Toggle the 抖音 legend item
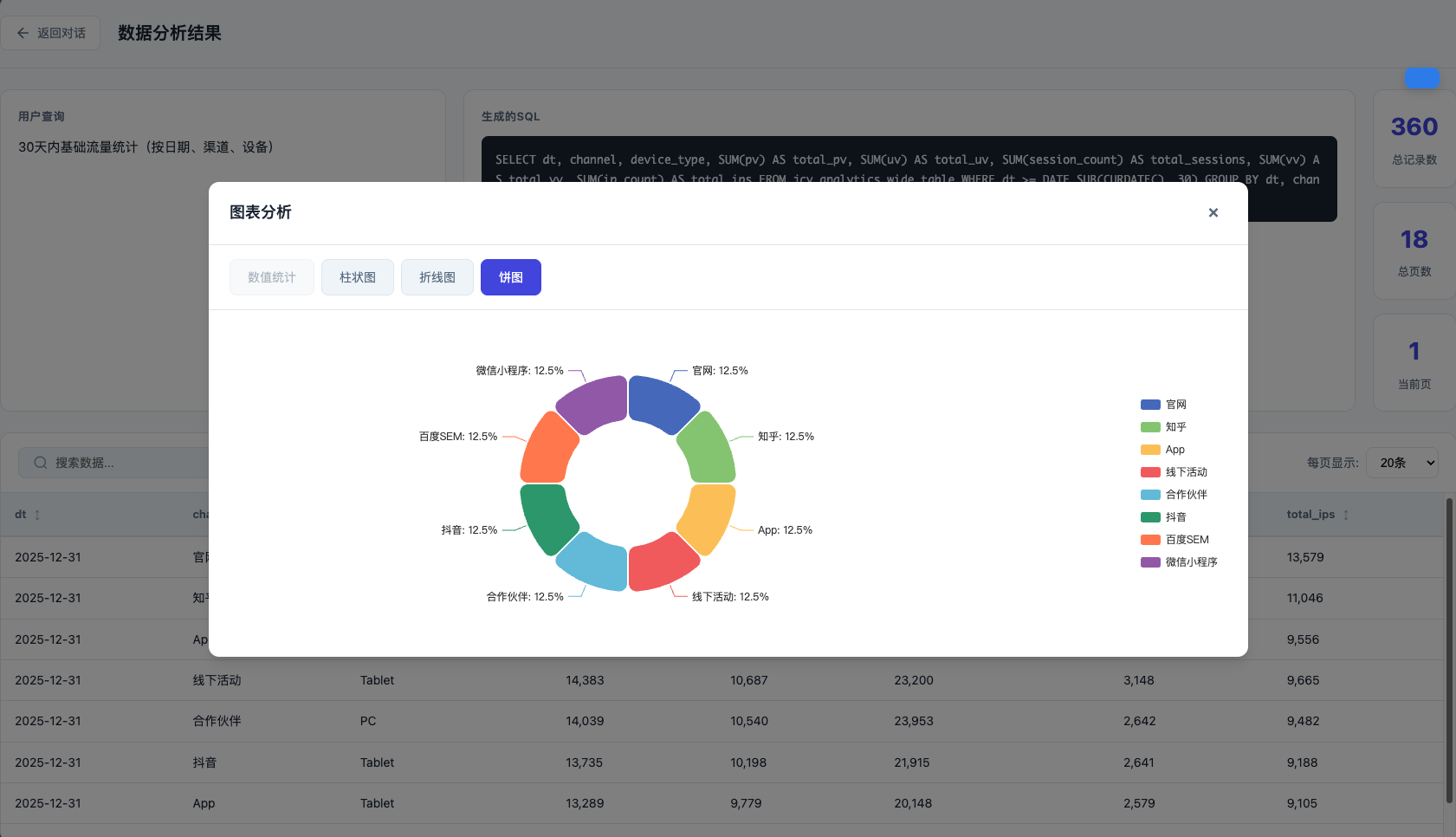This screenshot has width=1456, height=837. tap(1163, 517)
